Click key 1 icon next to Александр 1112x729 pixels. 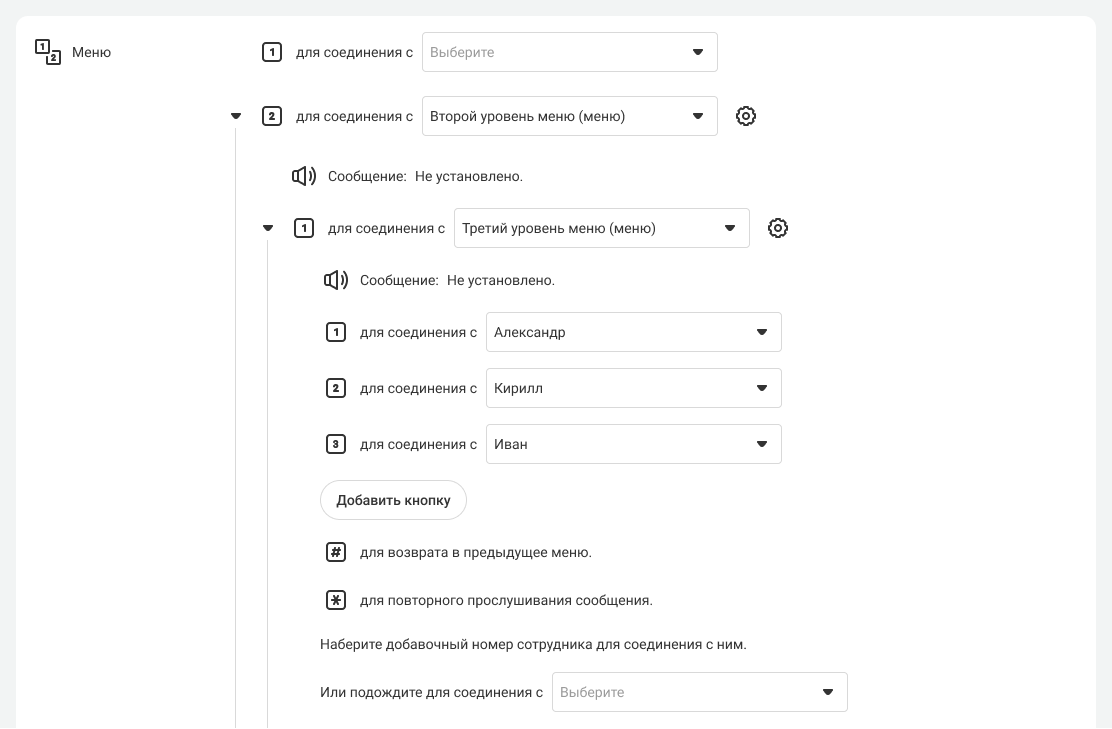[x=336, y=332]
